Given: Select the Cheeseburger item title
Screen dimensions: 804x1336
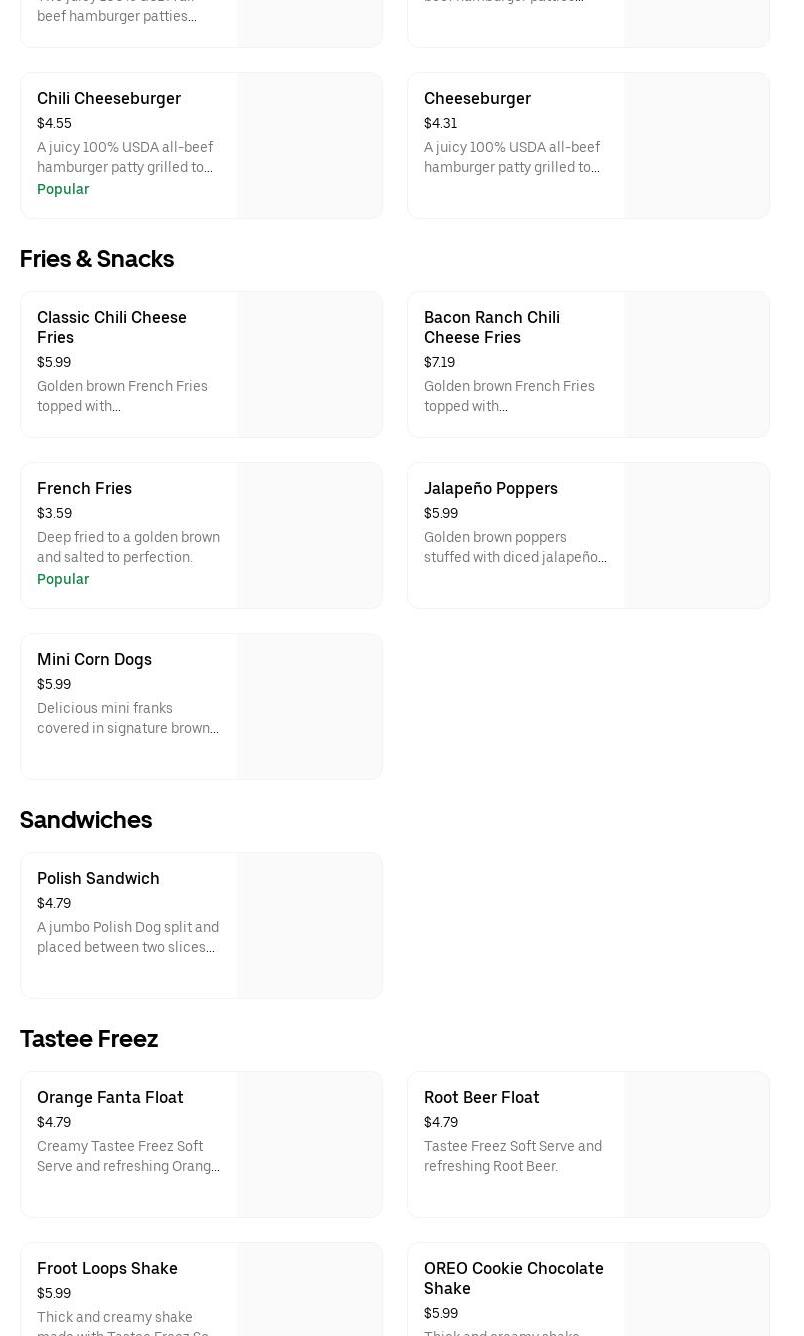Looking at the screenshot, I should point(477,98).
